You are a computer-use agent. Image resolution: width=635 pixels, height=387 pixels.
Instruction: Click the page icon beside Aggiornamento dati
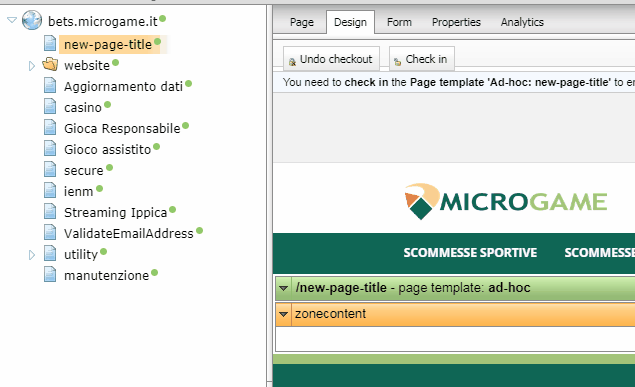pyautogui.click(x=50, y=85)
